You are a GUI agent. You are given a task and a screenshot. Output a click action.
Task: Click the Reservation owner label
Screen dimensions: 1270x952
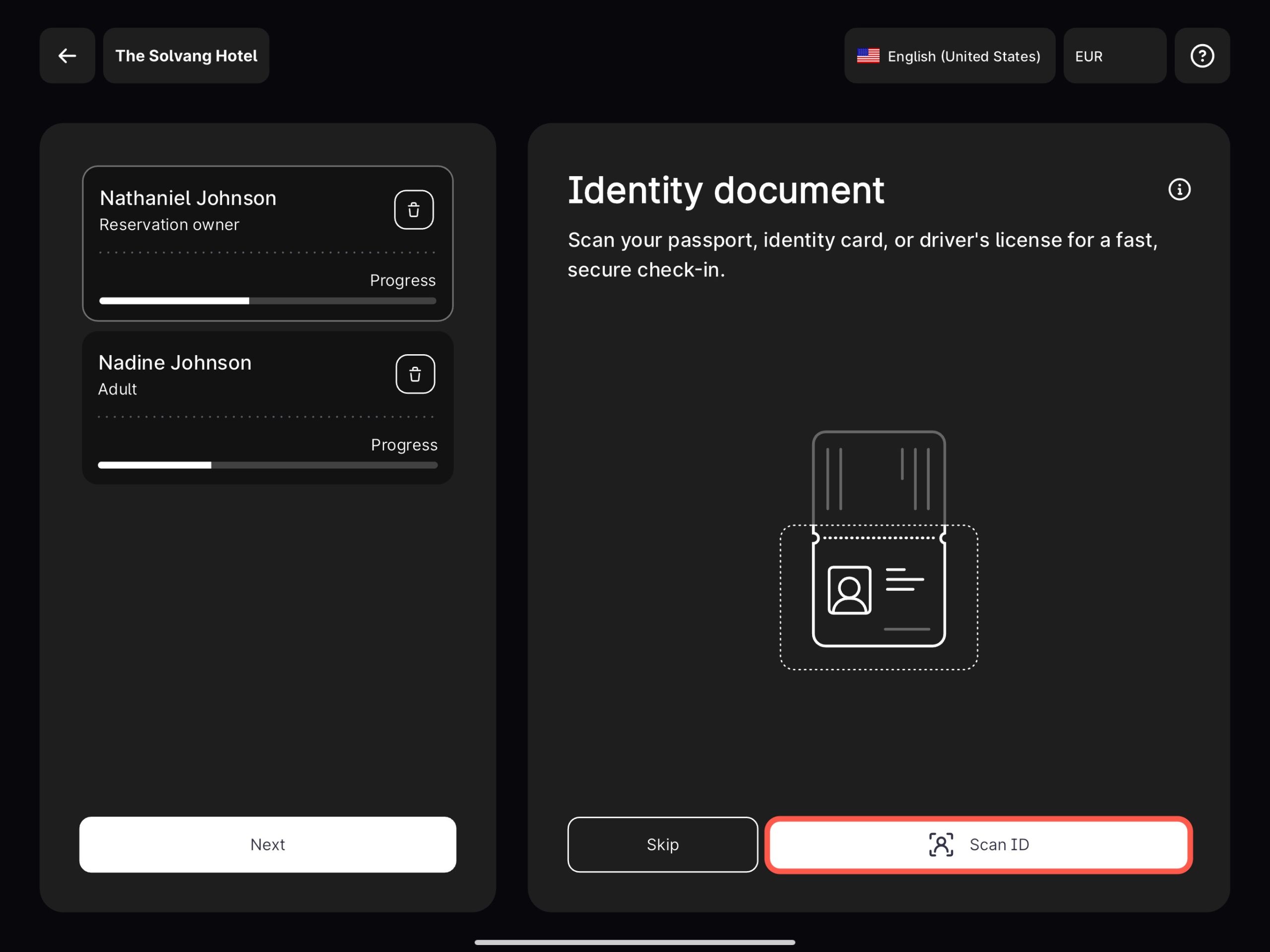(169, 225)
